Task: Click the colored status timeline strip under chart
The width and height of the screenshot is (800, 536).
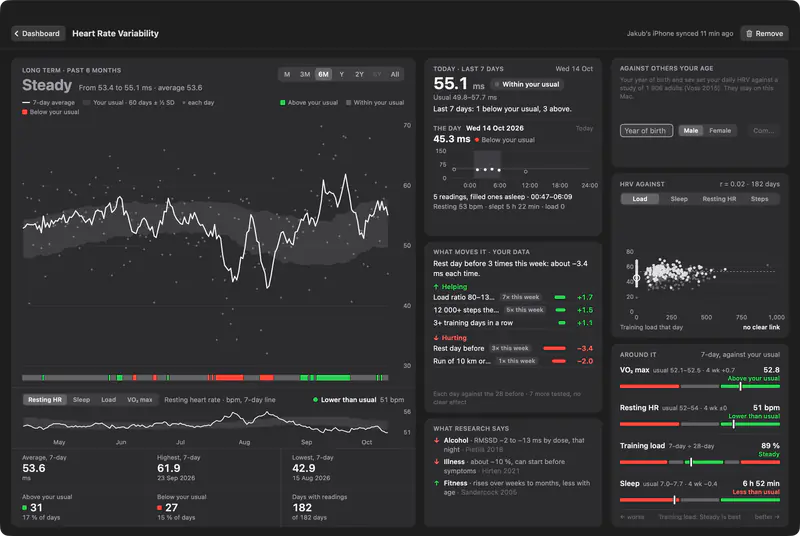Action: click(205, 378)
